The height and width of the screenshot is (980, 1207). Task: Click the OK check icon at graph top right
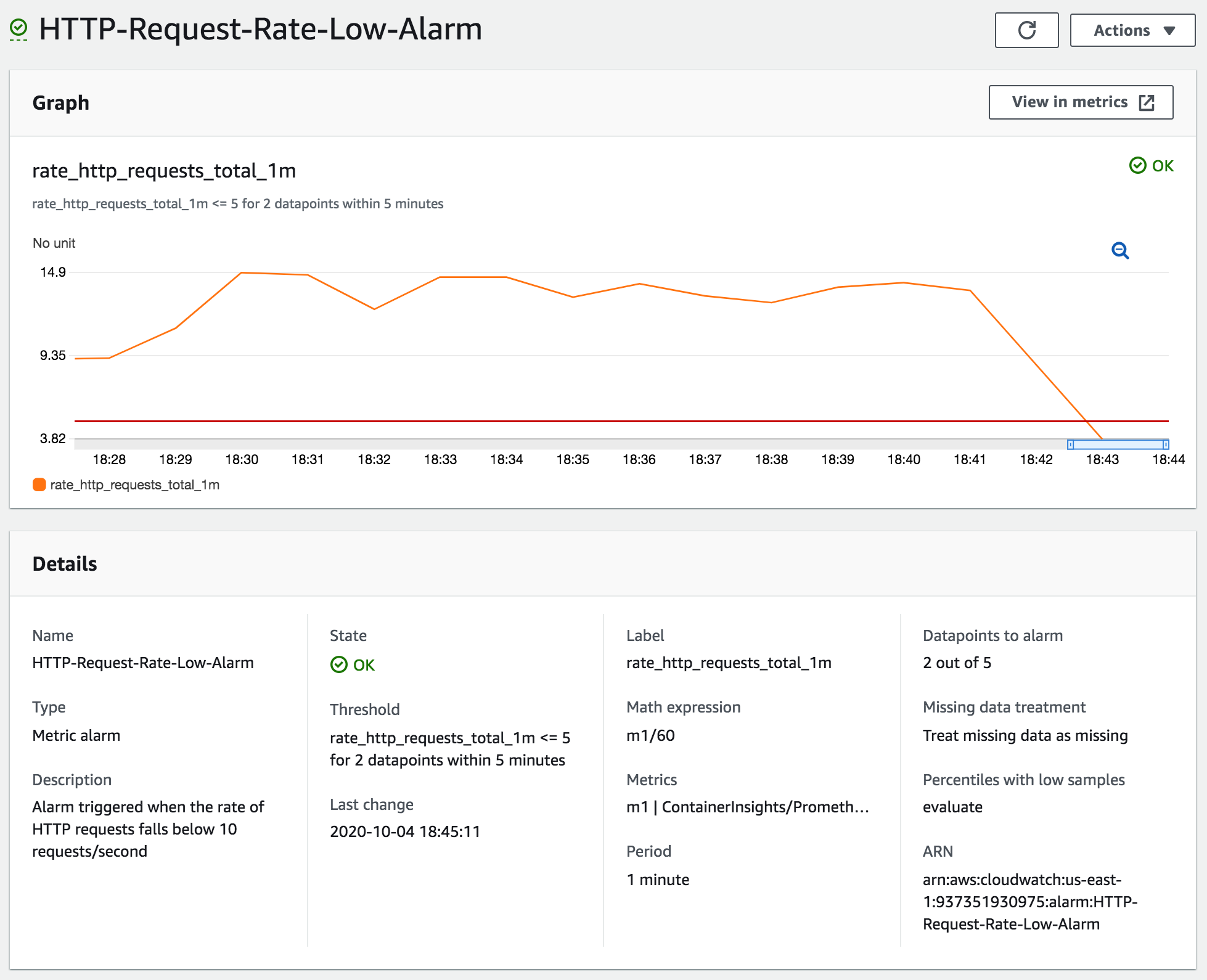click(1137, 165)
